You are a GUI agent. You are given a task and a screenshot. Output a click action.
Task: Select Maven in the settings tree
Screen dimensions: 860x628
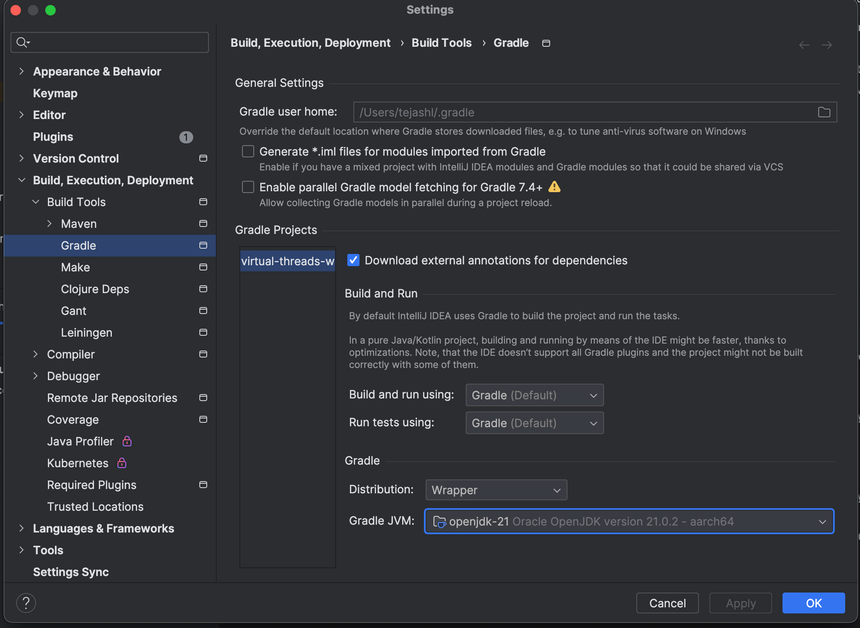point(78,224)
